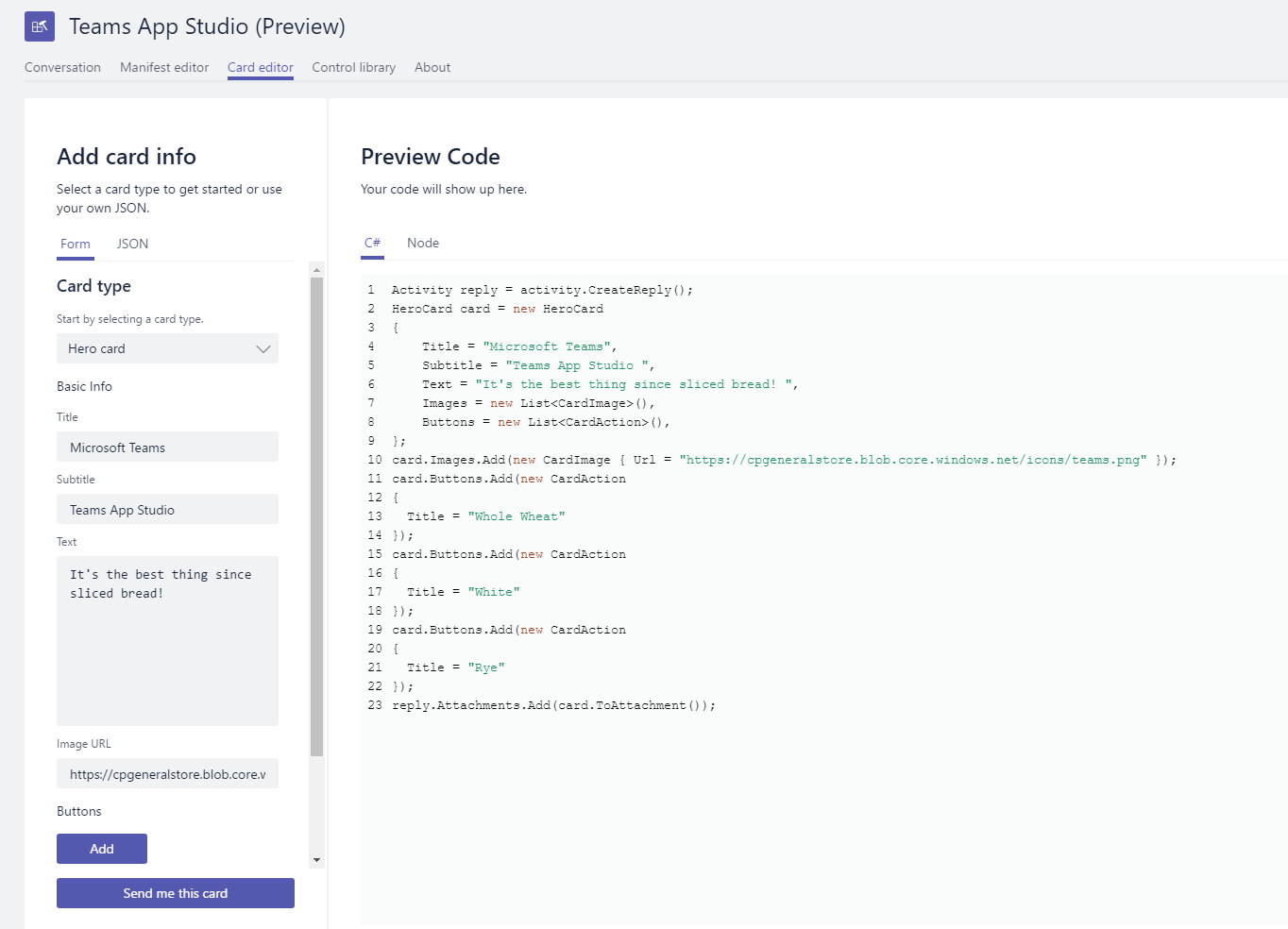Click the Title field containing Microsoft Teams
Screen dimensions: 1288x929
(167, 447)
